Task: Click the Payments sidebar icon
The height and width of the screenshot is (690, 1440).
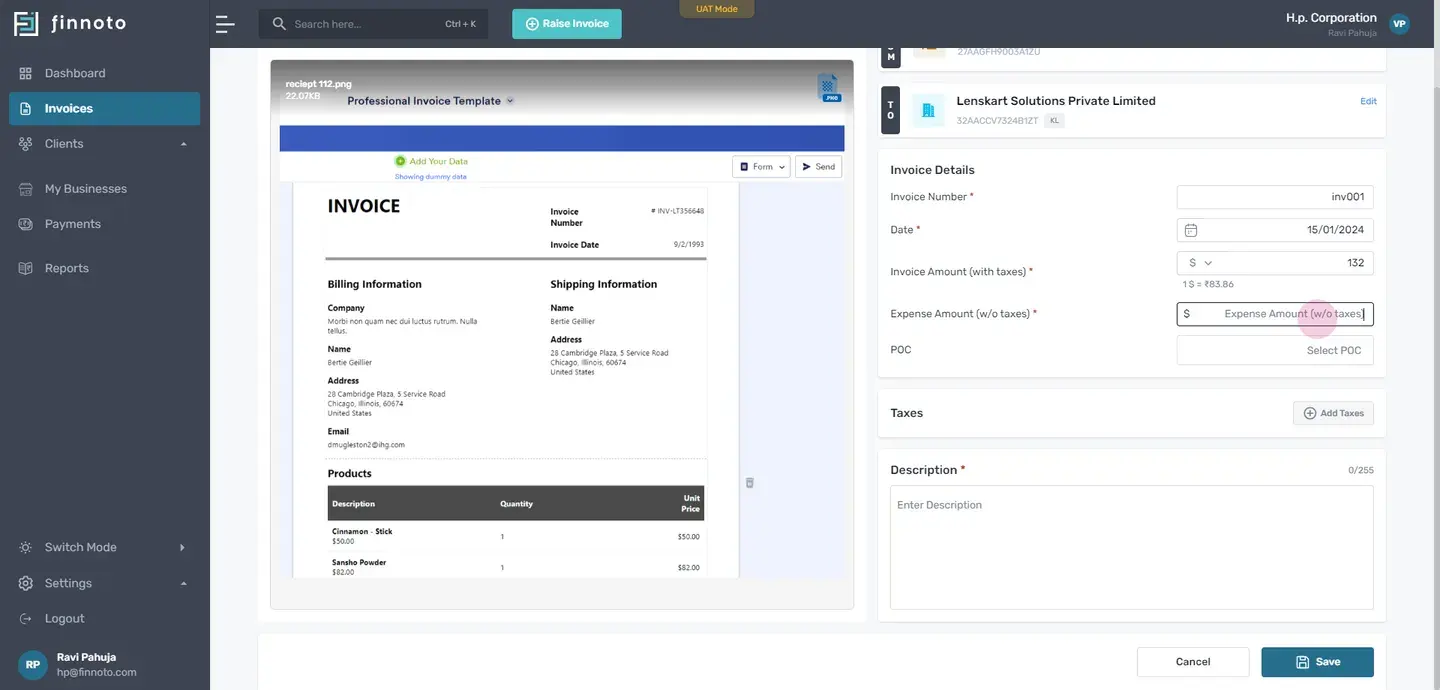Action: [26, 224]
